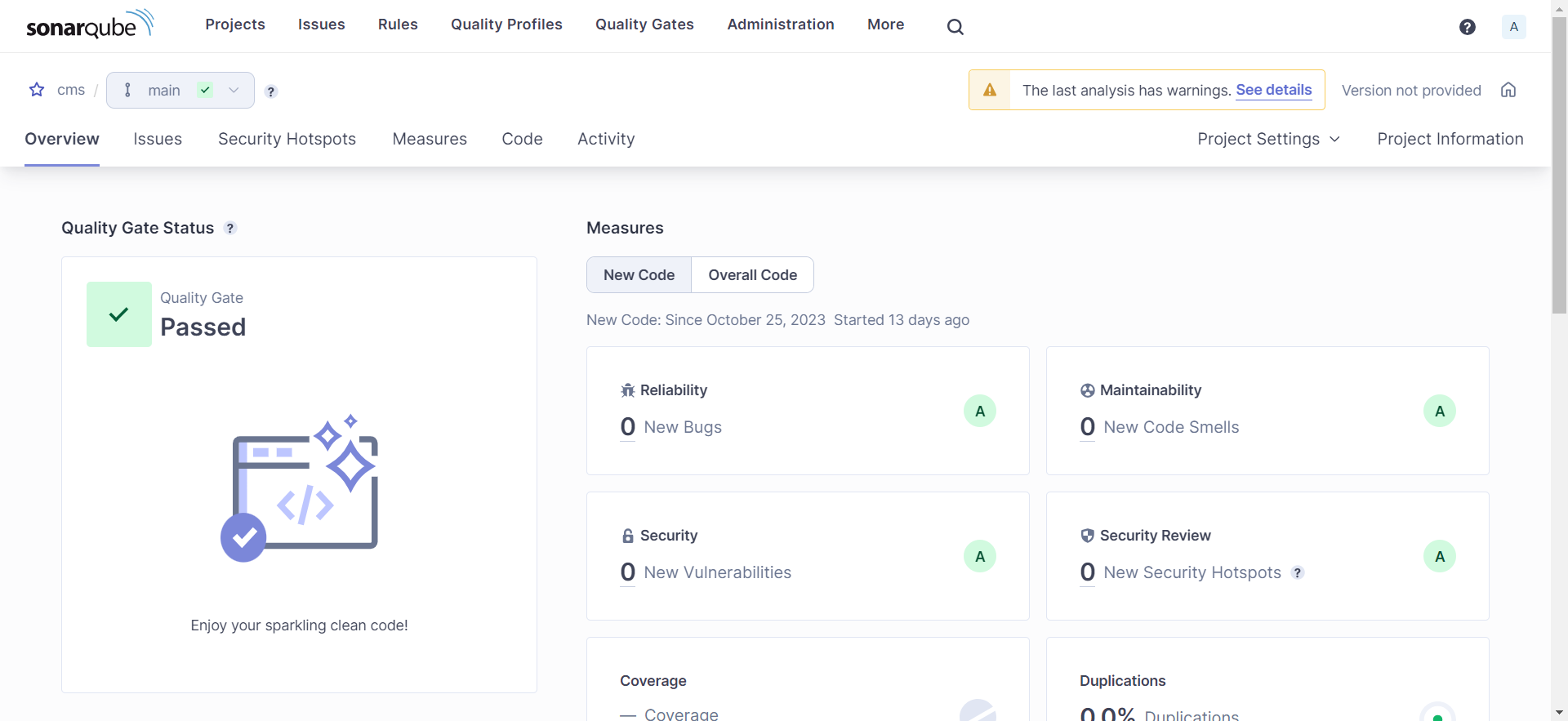The width and height of the screenshot is (1568, 721).
Task: Click 'New Code: Since October 25, 2023' text
Action: pyautogui.click(x=706, y=320)
